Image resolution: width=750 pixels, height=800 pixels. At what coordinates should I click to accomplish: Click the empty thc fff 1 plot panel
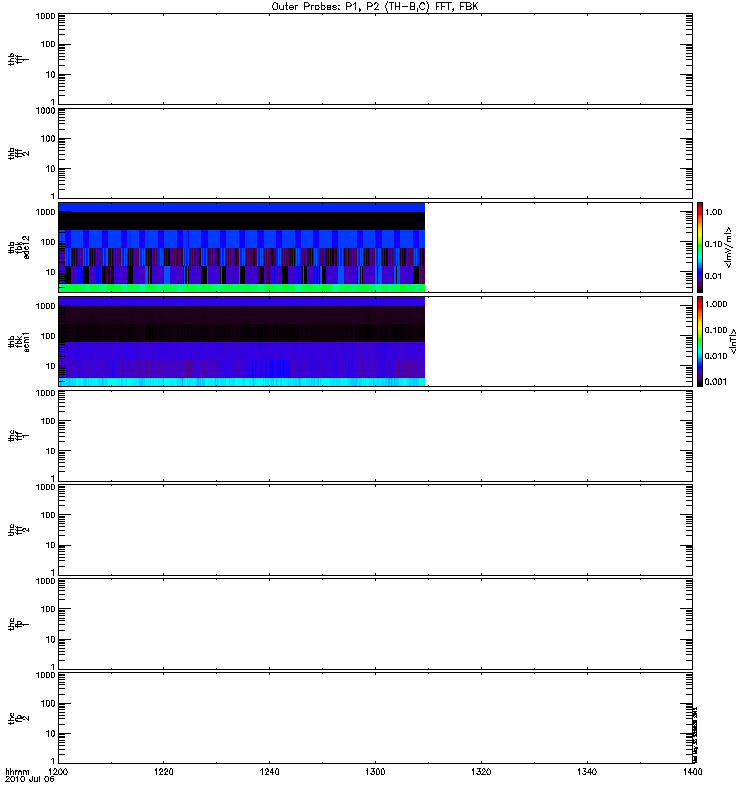(x=376, y=436)
